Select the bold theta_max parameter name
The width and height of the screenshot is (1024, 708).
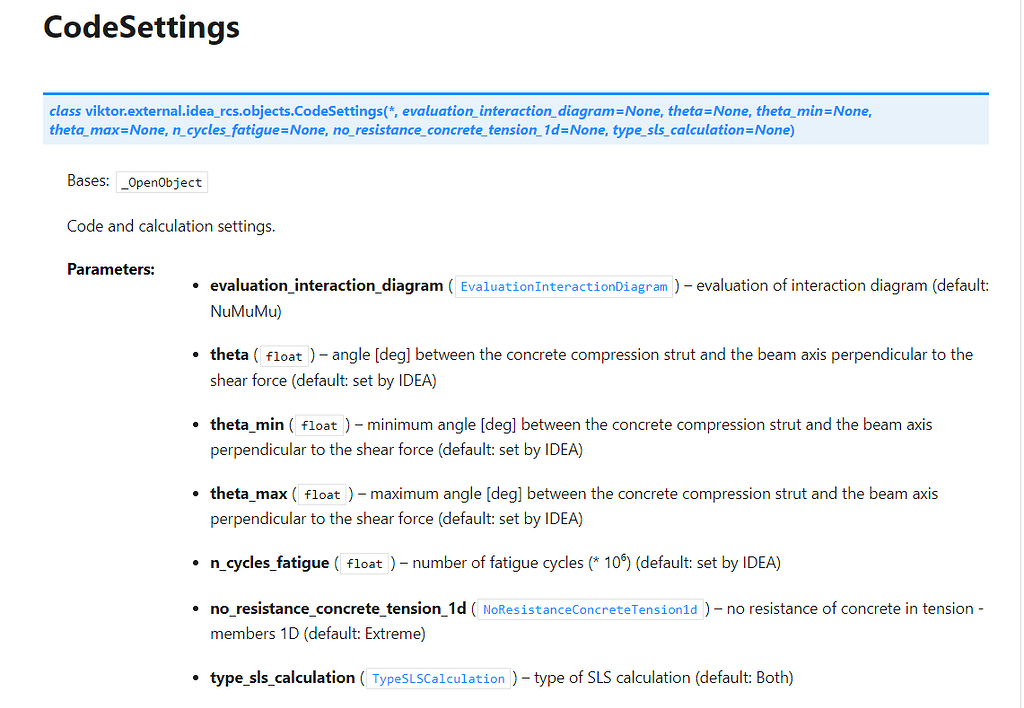pos(248,494)
